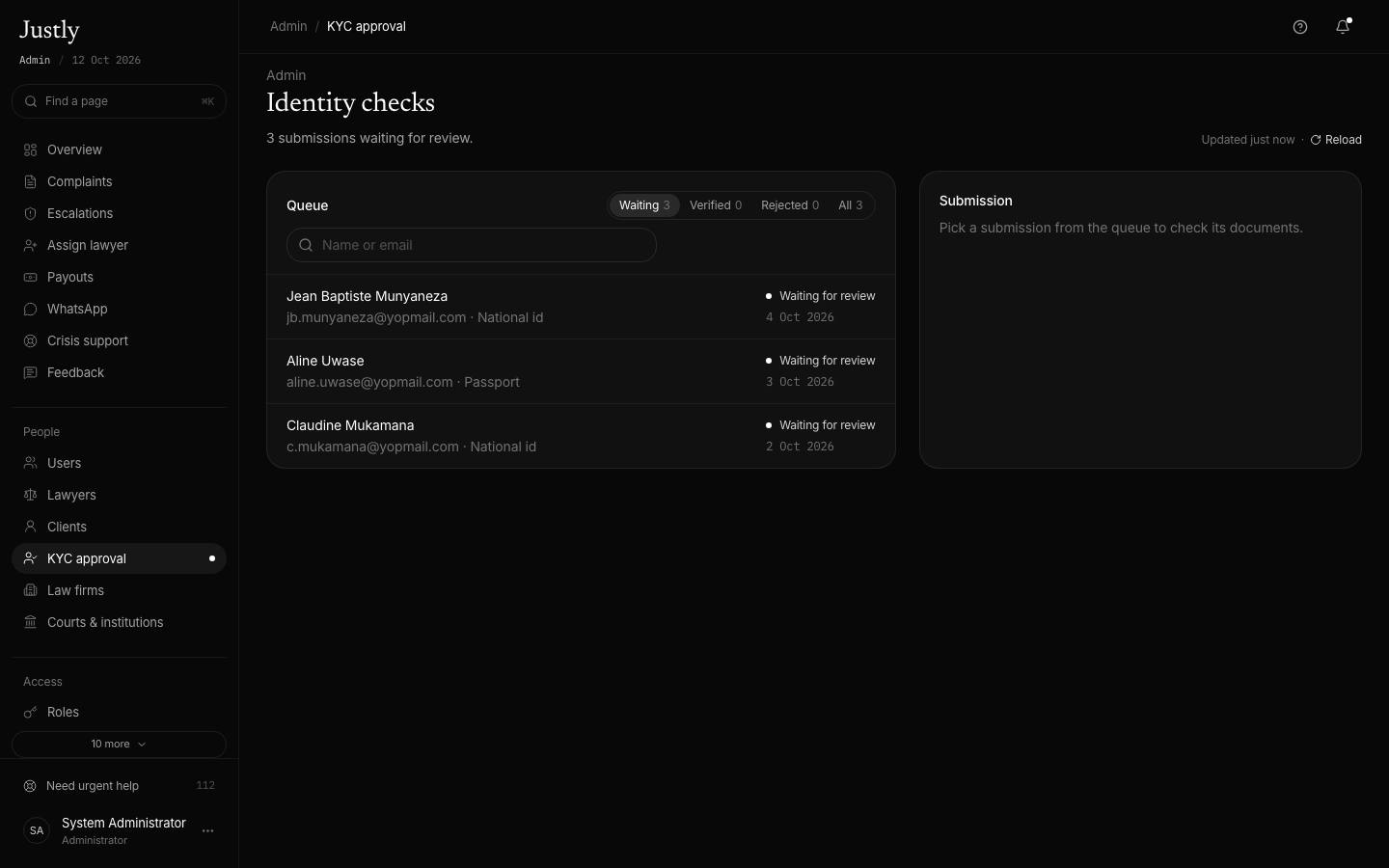Viewport: 1389px width, 868px height.
Task: Click the Payouts banknote icon
Action: click(x=30, y=277)
